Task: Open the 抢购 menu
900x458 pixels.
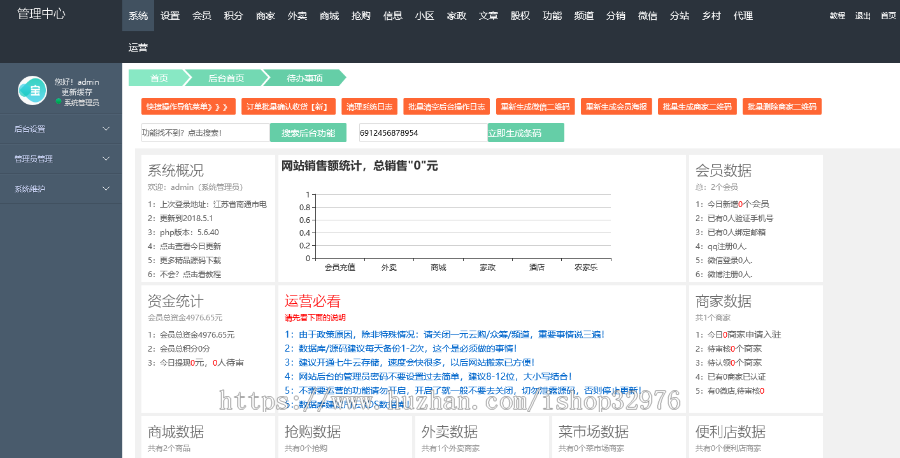Action: coord(360,15)
